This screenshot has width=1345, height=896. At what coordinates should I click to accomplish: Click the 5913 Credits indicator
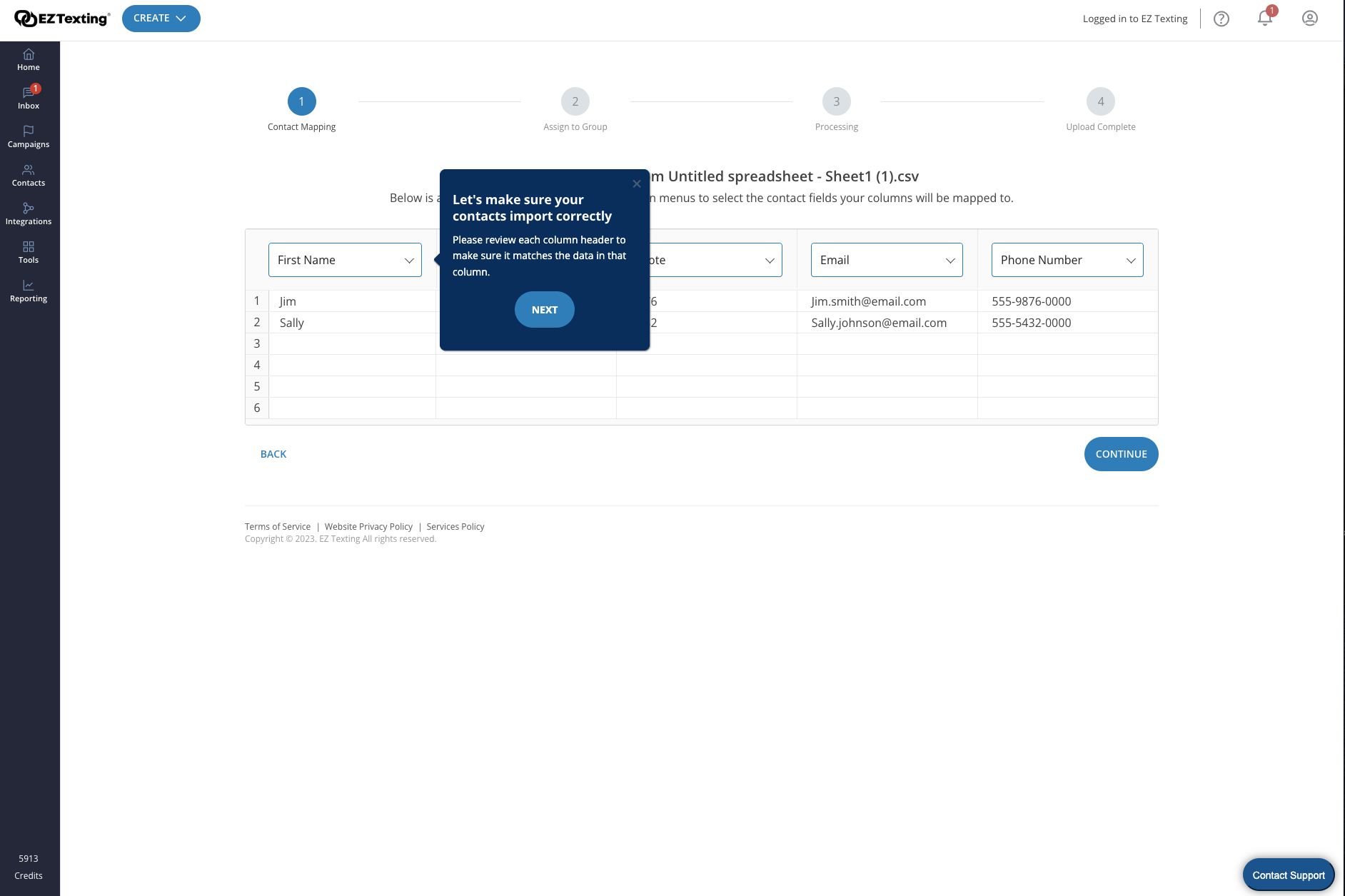pos(29,867)
